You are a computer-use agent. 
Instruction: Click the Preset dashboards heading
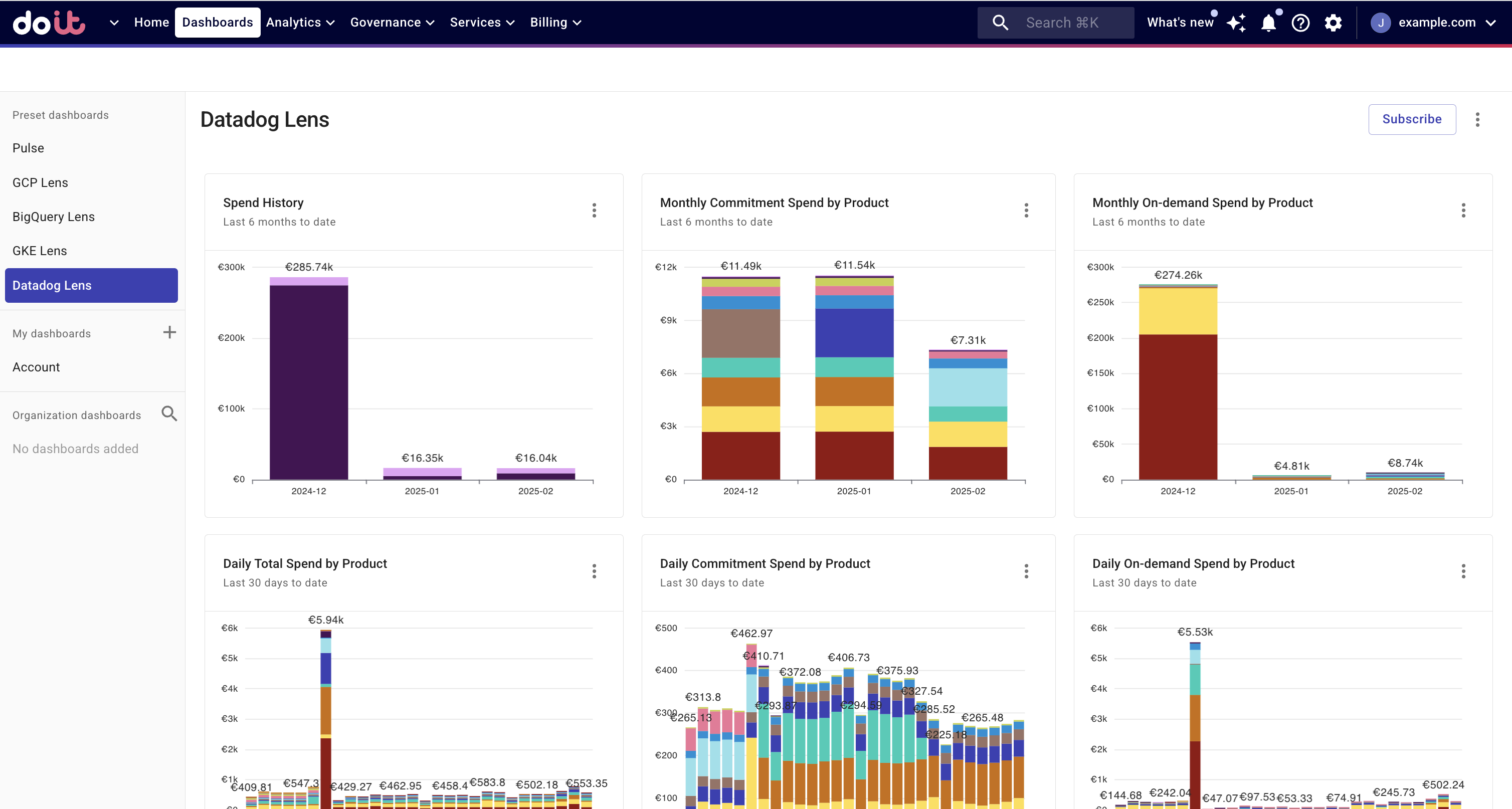(x=61, y=116)
